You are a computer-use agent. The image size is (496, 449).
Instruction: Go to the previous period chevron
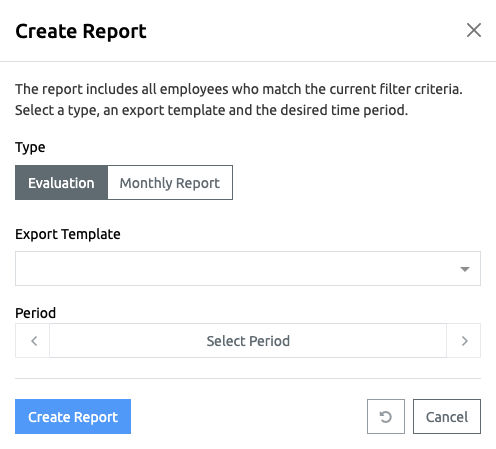point(33,340)
